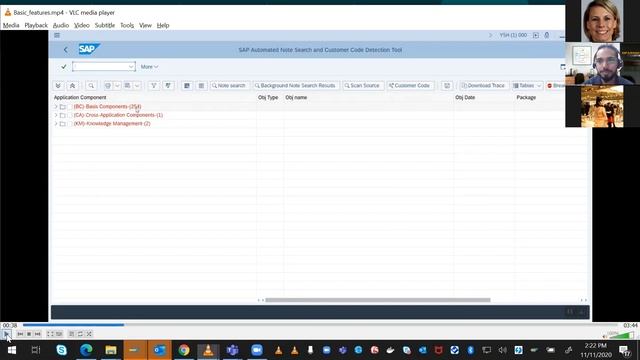Click the Collapse all nodes icon

click(72, 86)
